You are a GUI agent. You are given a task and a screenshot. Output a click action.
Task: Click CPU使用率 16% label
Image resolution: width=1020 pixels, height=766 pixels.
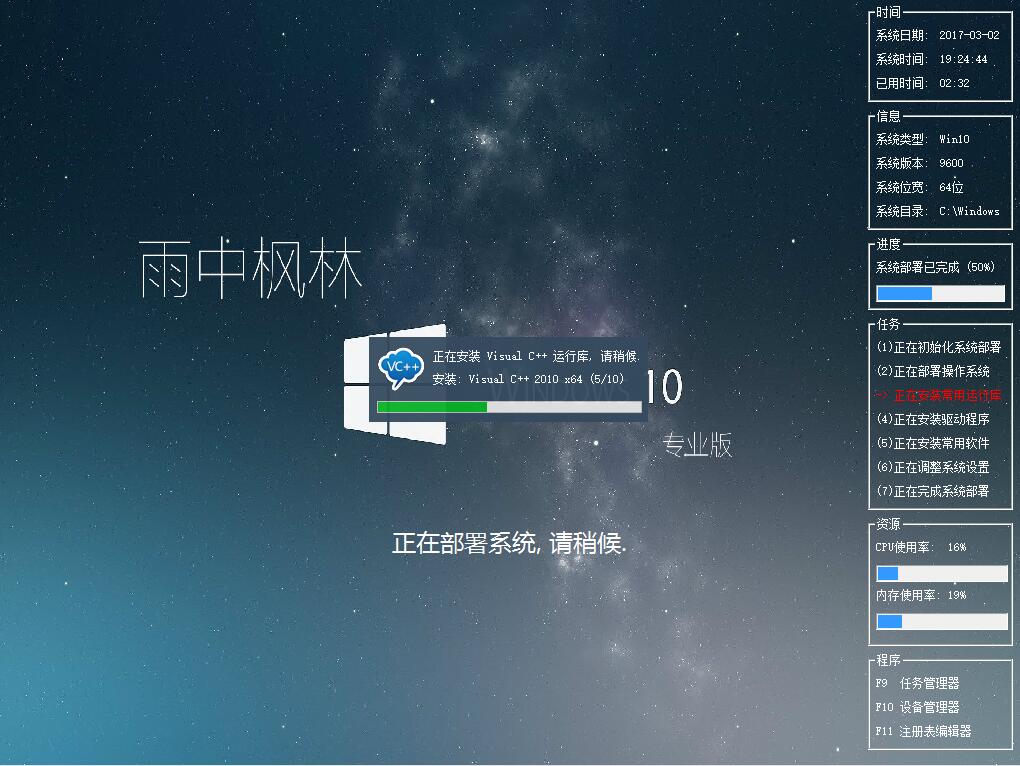coord(920,548)
